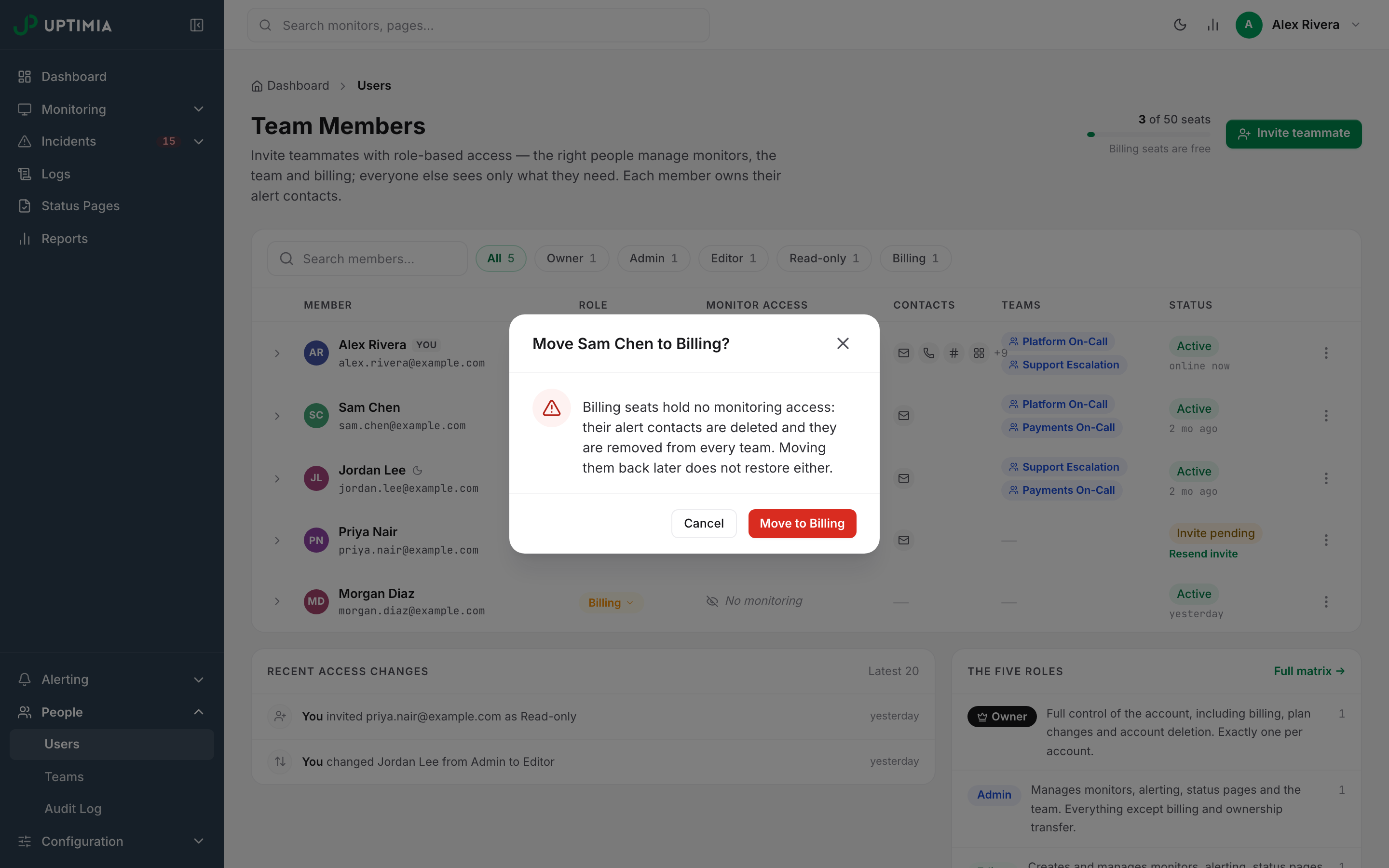The width and height of the screenshot is (1389, 868).
Task: Click Resend invite for Priya Nair
Action: [x=1203, y=554]
